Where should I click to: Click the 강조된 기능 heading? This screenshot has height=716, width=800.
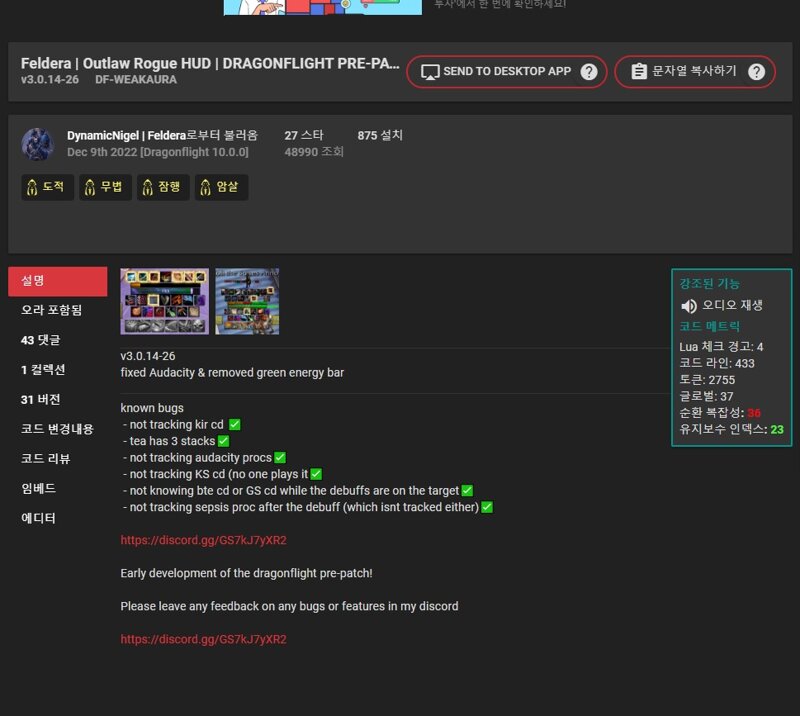point(709,284)
